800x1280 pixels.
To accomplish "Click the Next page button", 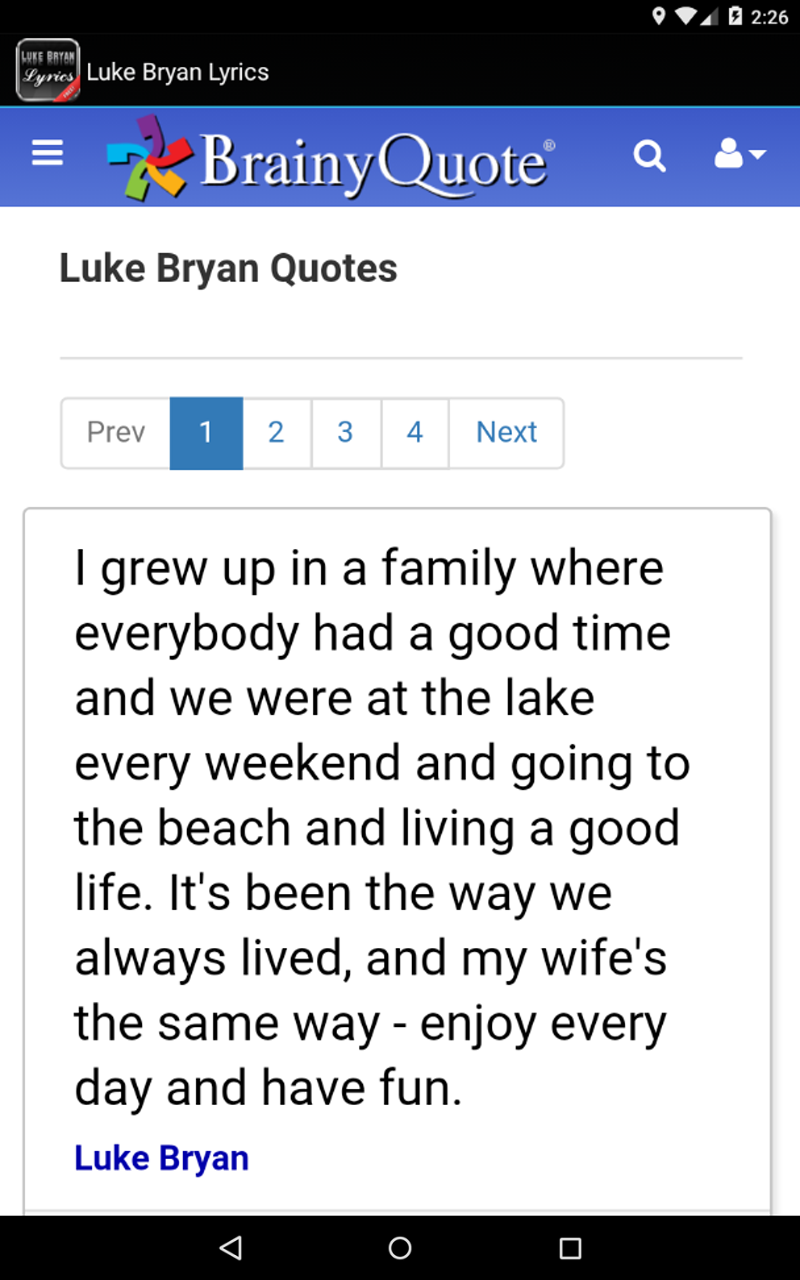I will (x=506, y=432).
